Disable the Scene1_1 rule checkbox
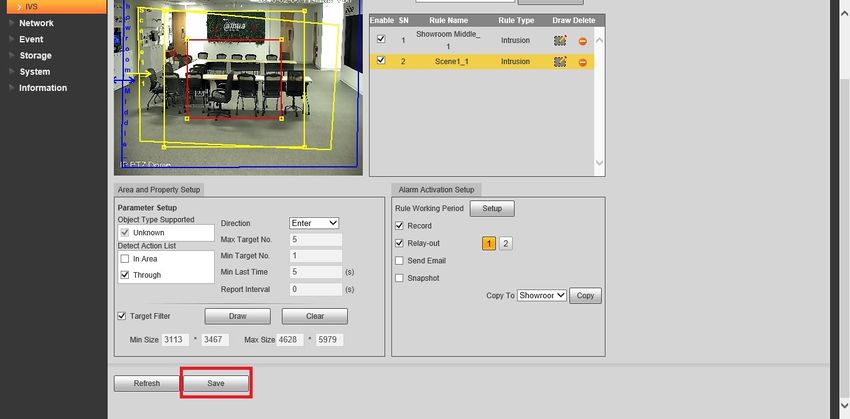This screenshot has width=850, height=419. pos(381,62)
